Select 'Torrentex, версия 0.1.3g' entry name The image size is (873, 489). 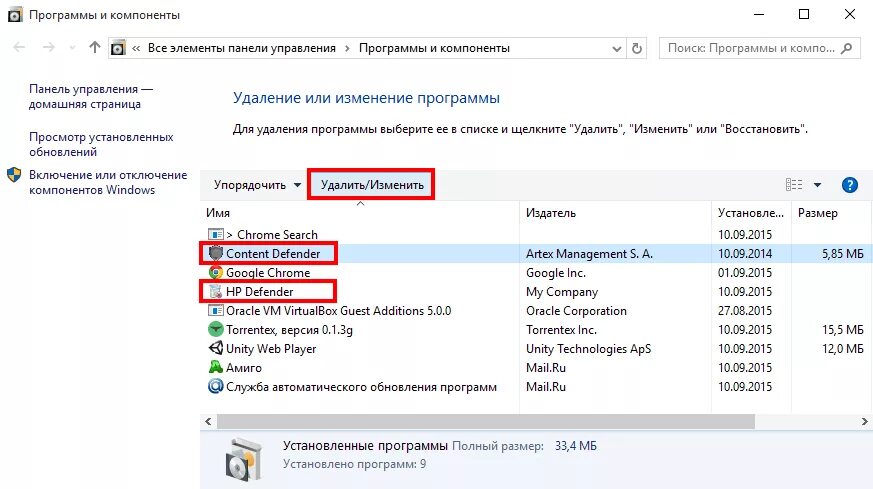tap(289, 330)
